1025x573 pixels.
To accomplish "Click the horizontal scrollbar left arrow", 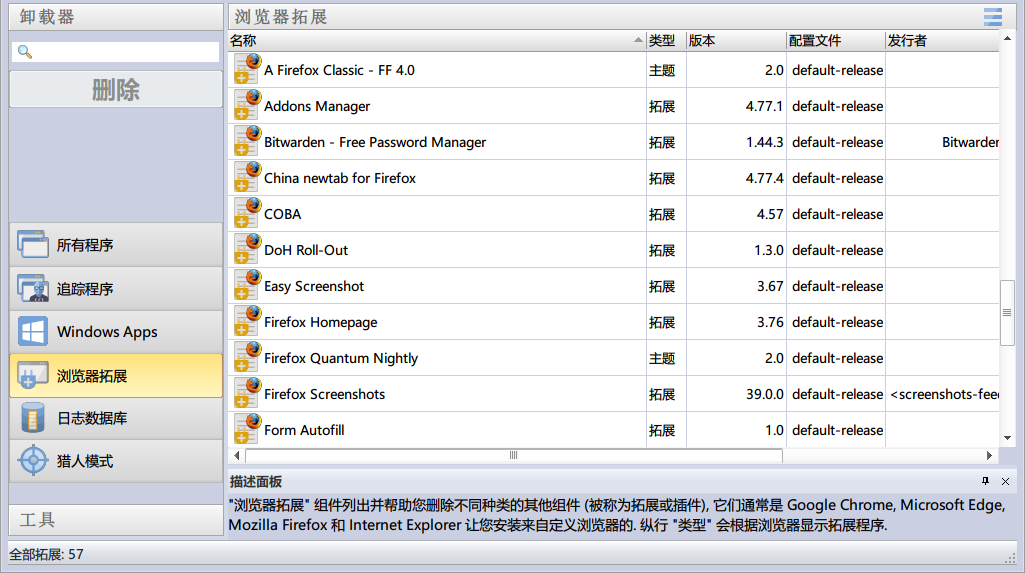I will pos(237,455).
